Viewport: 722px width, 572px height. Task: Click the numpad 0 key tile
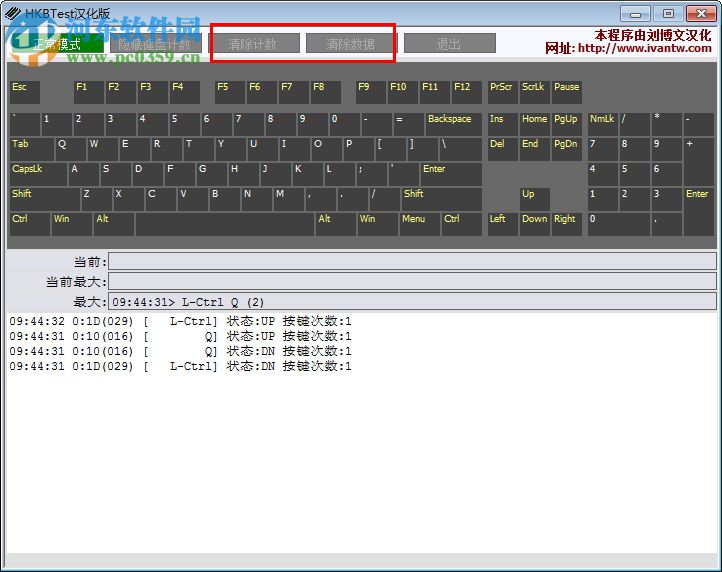(x=619, y=224)
